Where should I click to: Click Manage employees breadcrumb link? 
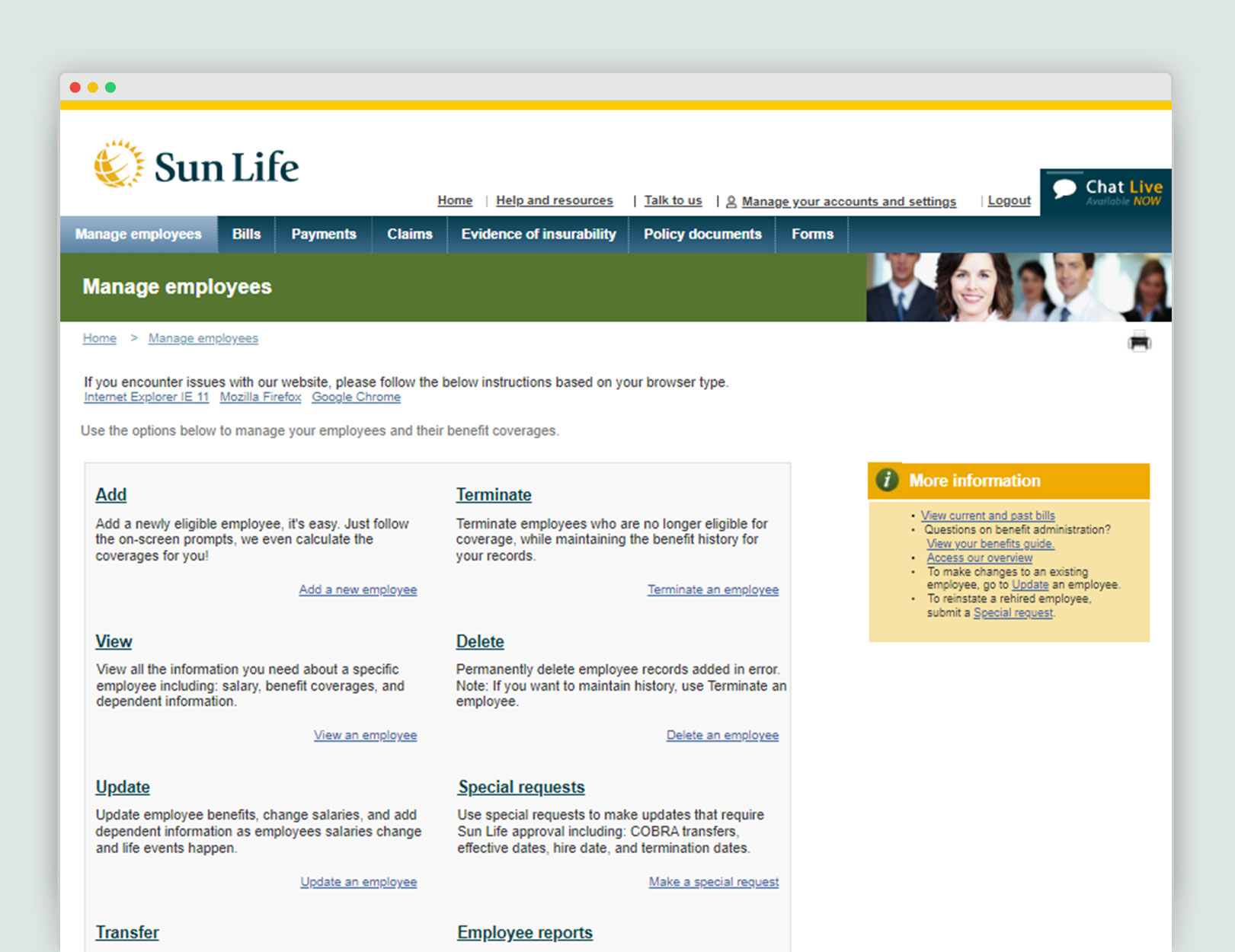[x=203, y=338]
